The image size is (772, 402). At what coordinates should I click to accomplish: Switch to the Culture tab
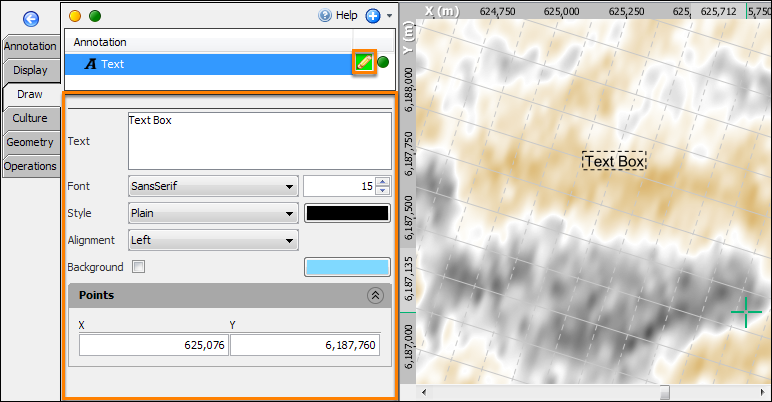[x=31, y=118]
